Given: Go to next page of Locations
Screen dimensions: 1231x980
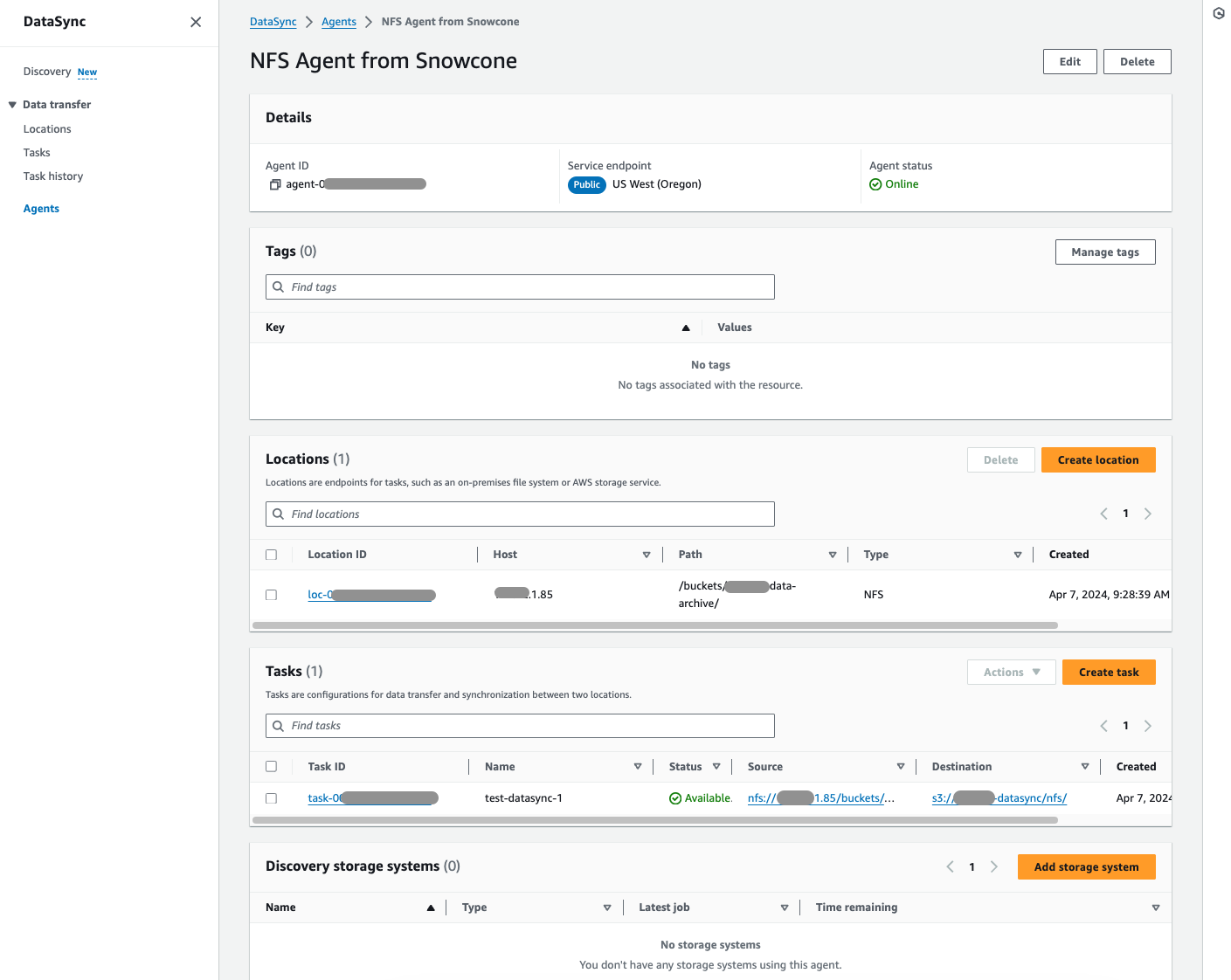Looking at the screenshot, I should point(1148,514).
